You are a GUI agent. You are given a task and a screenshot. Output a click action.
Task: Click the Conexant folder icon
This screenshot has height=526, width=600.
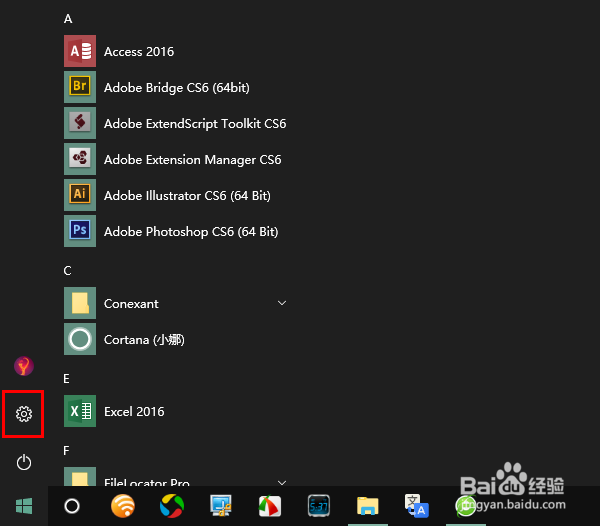[x=80, y=303]
